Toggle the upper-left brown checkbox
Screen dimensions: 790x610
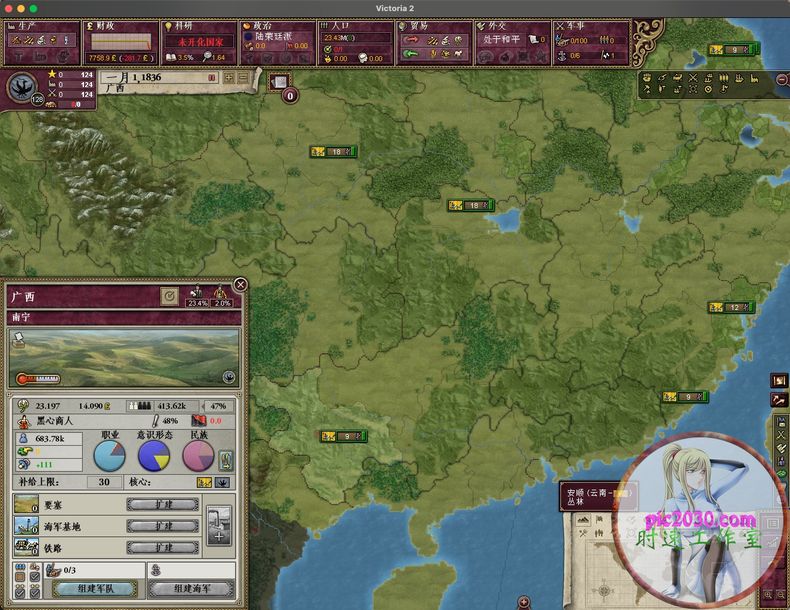pos(20,577)
